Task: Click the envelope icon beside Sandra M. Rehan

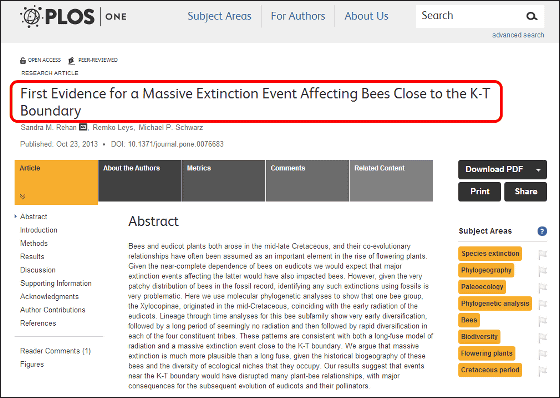Action: pos(83,127)
